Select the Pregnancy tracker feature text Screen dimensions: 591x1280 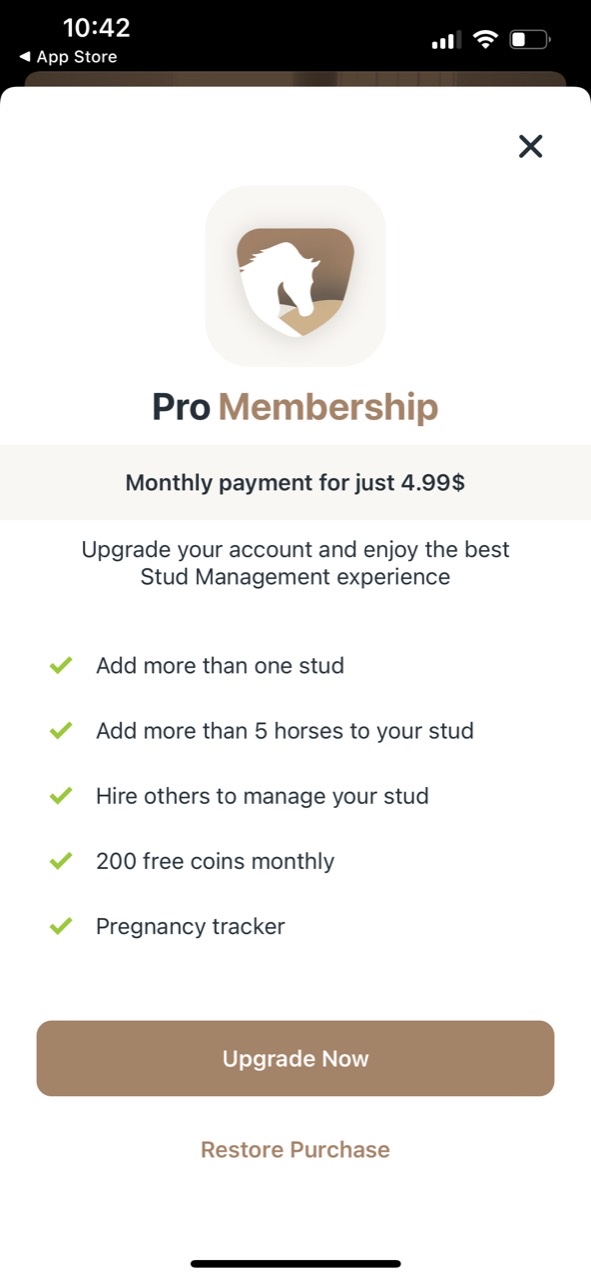(190, 926)
